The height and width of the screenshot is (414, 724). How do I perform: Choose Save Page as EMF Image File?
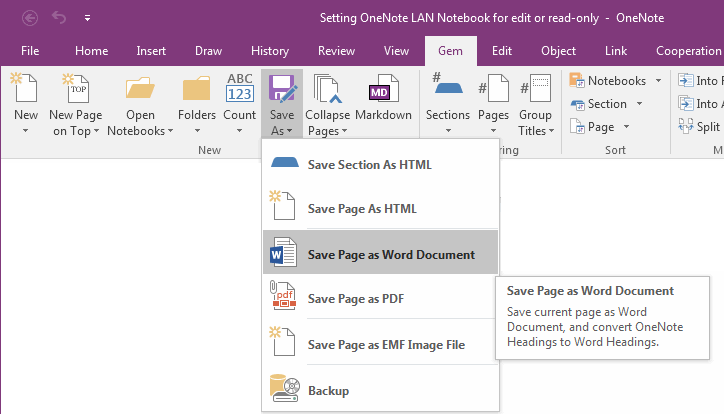[380, 344]
